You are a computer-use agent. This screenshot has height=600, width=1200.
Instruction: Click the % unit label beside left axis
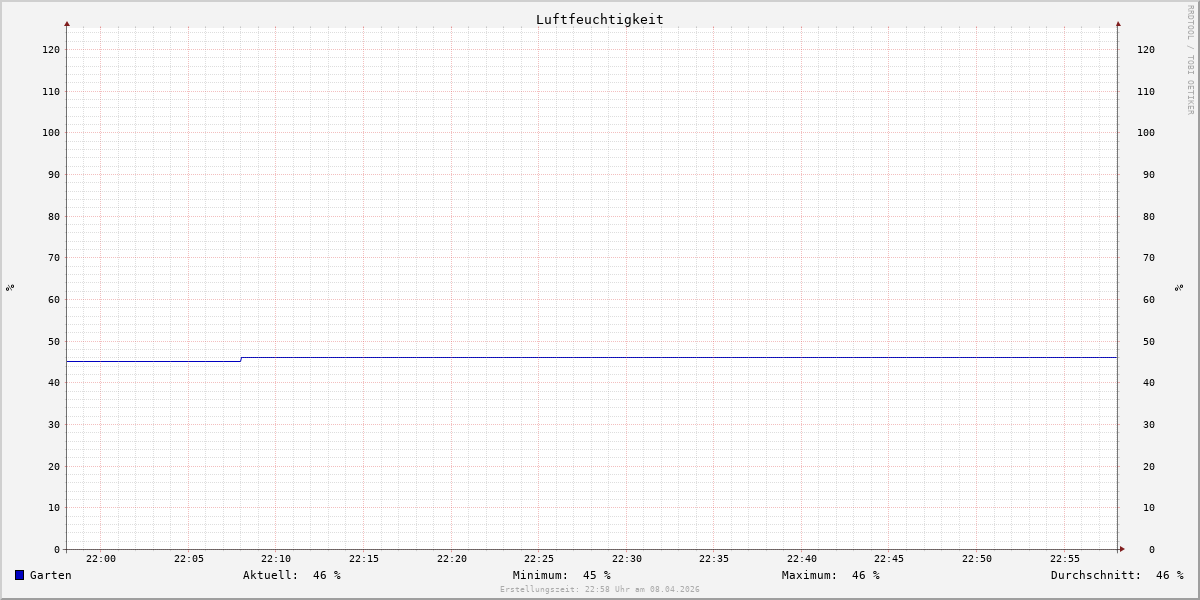click(10, 288)
